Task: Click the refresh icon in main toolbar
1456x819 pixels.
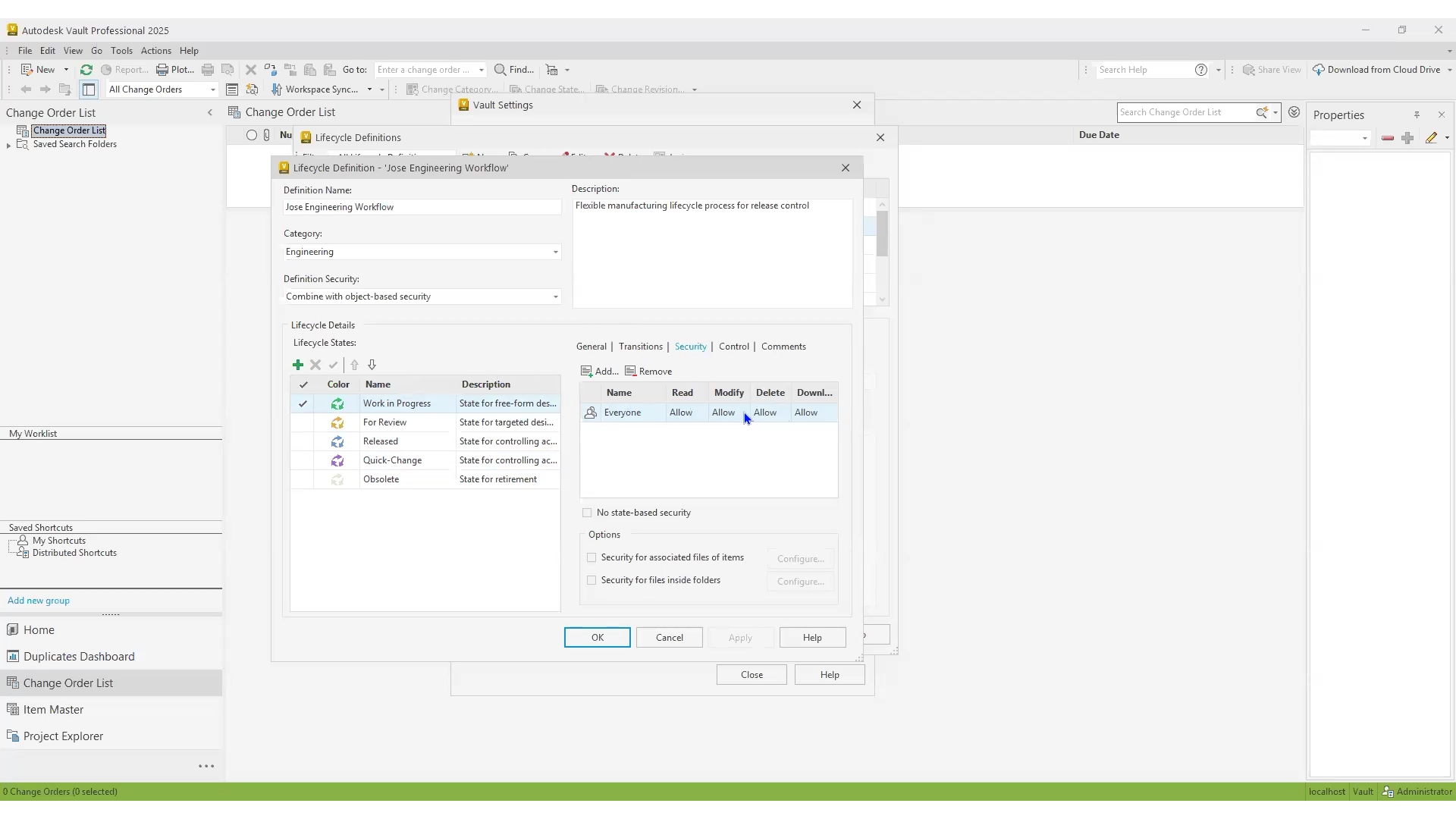Action: (x=86, y=70)
